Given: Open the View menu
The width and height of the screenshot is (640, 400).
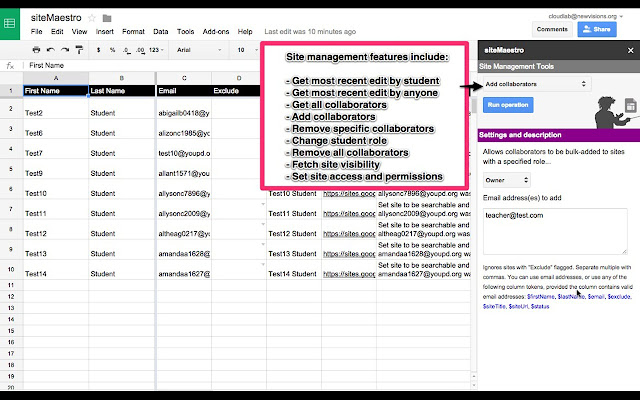Looking at the screenshot, I should click(x=79, y=31).
